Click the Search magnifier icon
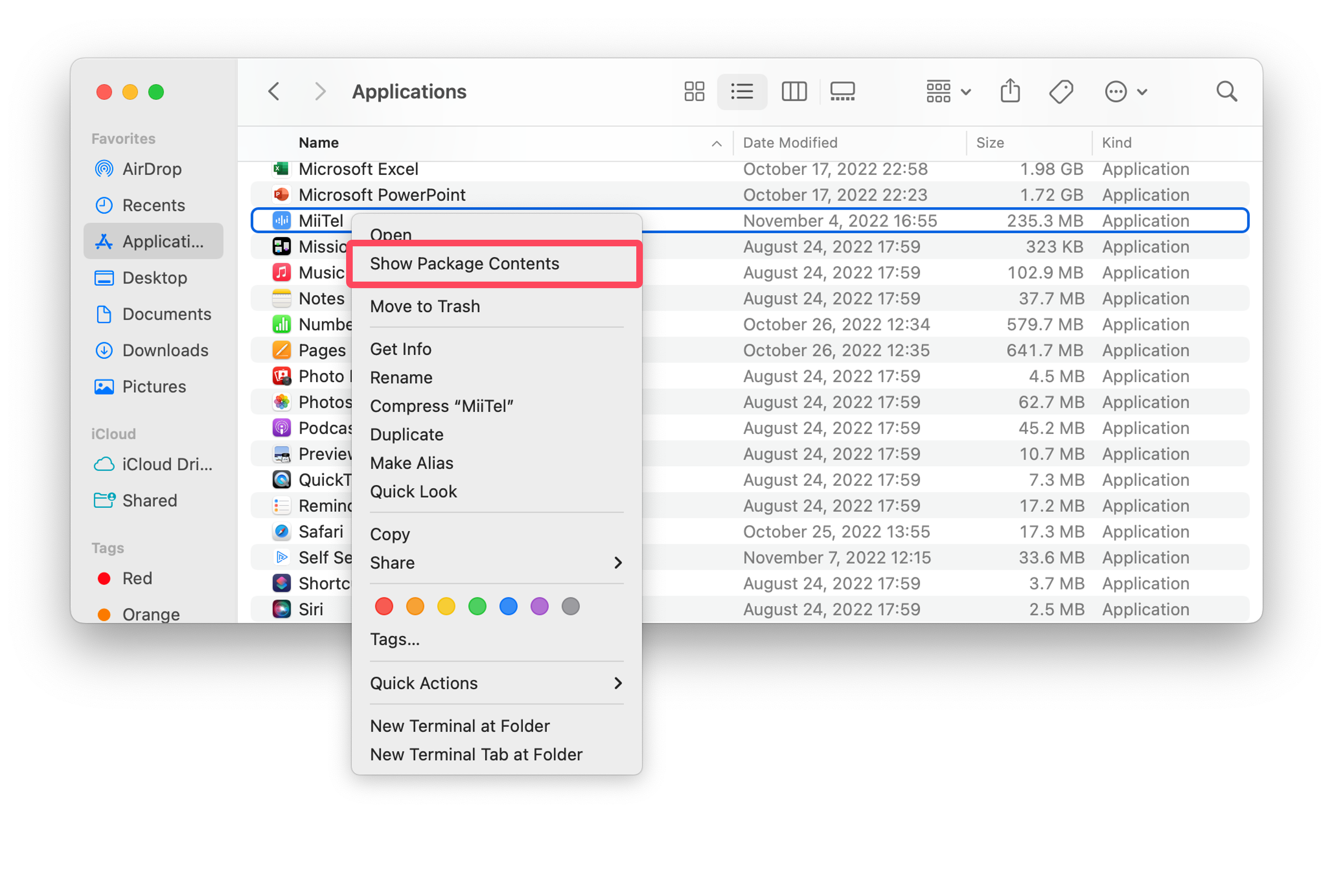1321x896 pixels. coord(1226,92)
